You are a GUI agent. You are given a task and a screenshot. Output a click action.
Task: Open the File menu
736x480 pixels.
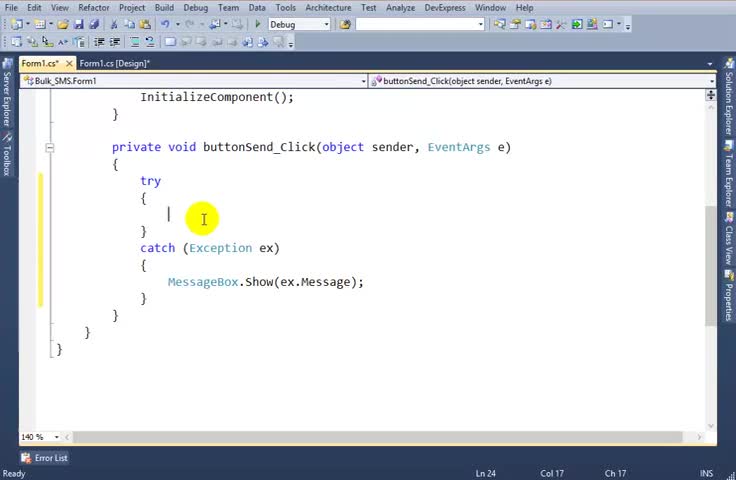(11, 8)
